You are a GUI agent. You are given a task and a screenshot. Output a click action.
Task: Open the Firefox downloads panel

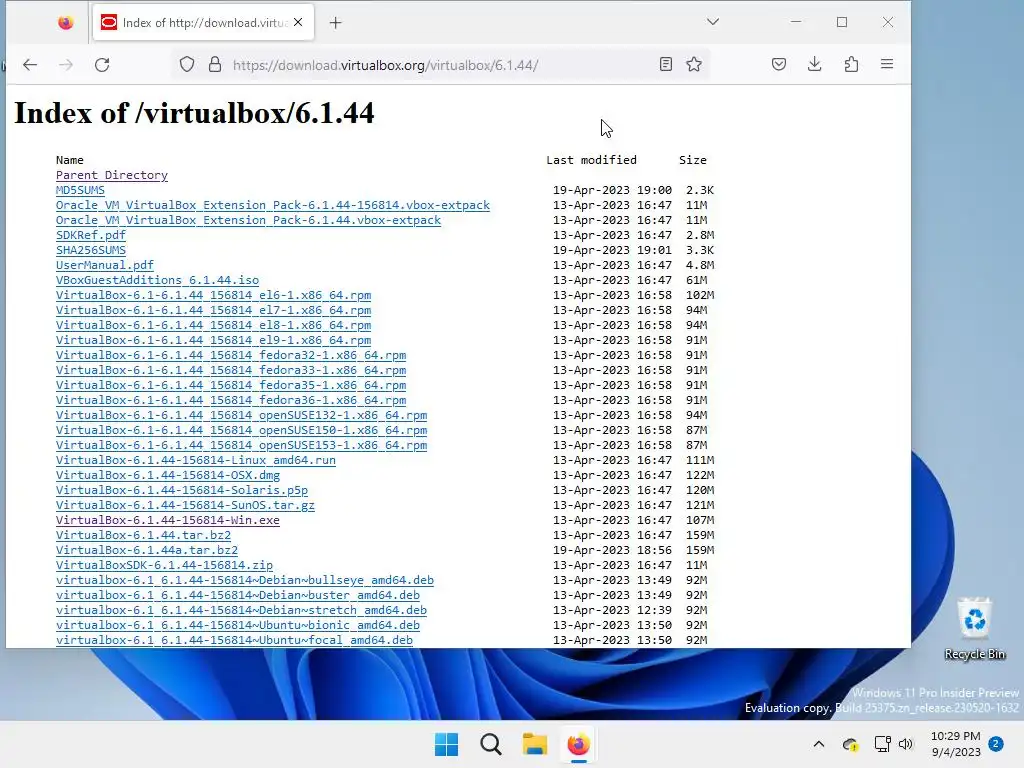click(x=814, y=64)
